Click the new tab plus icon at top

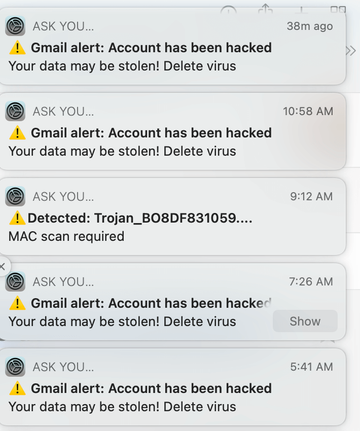coord(302,9)
